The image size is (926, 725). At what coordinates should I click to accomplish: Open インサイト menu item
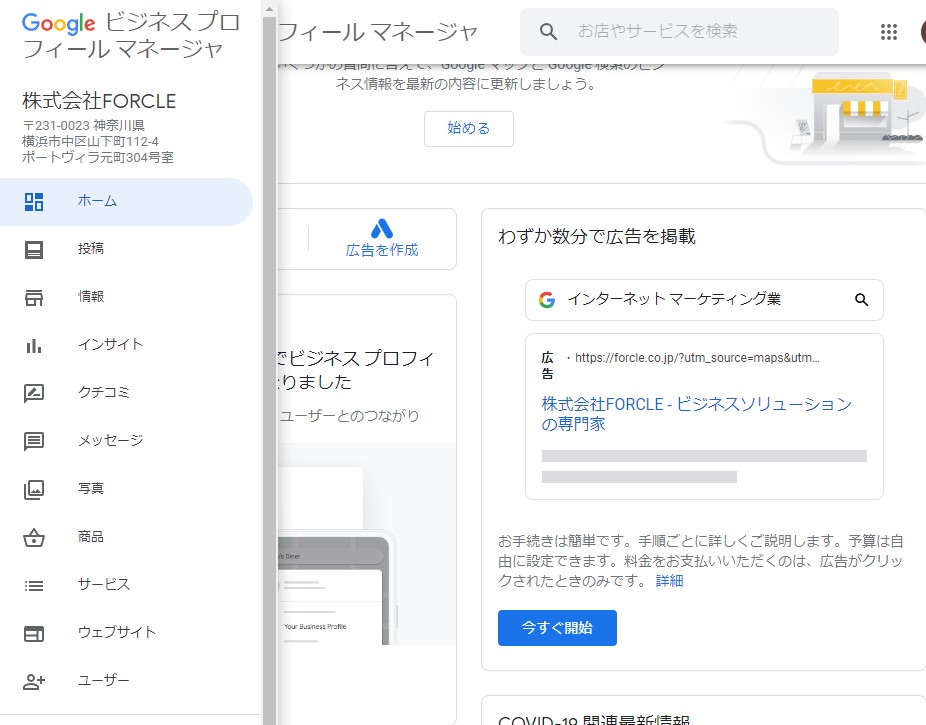(x=126, y=345)
